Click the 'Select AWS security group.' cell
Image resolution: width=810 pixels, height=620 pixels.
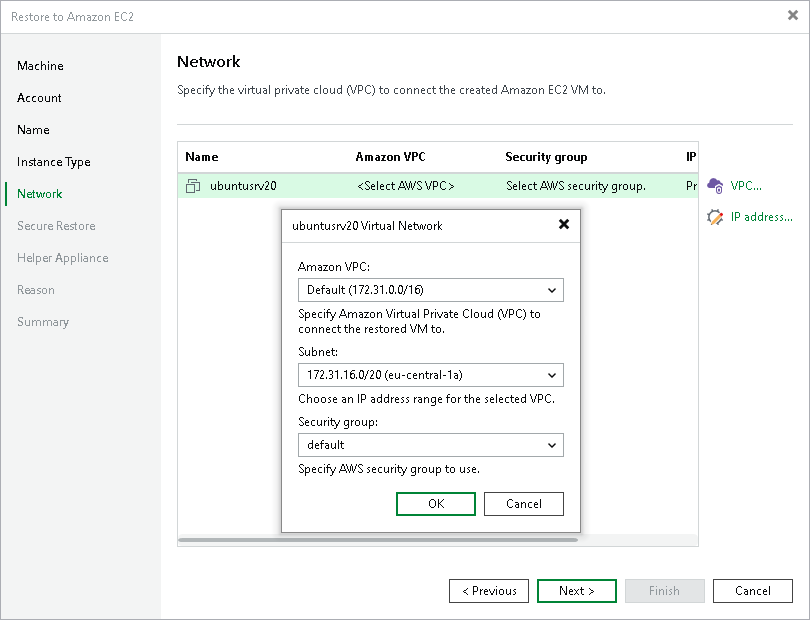coord(576,185)
